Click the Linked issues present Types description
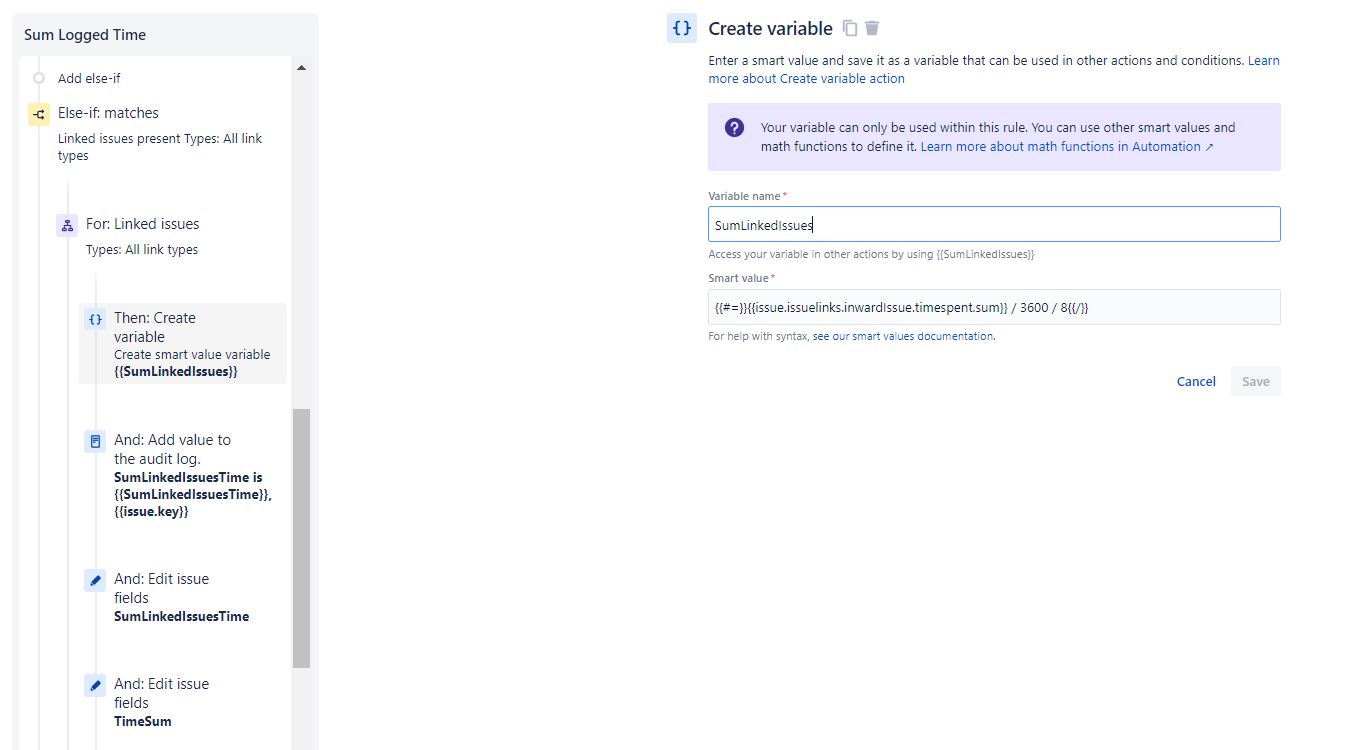The height and width of the screenshot is (750, 1351). [x=160, y=147]
